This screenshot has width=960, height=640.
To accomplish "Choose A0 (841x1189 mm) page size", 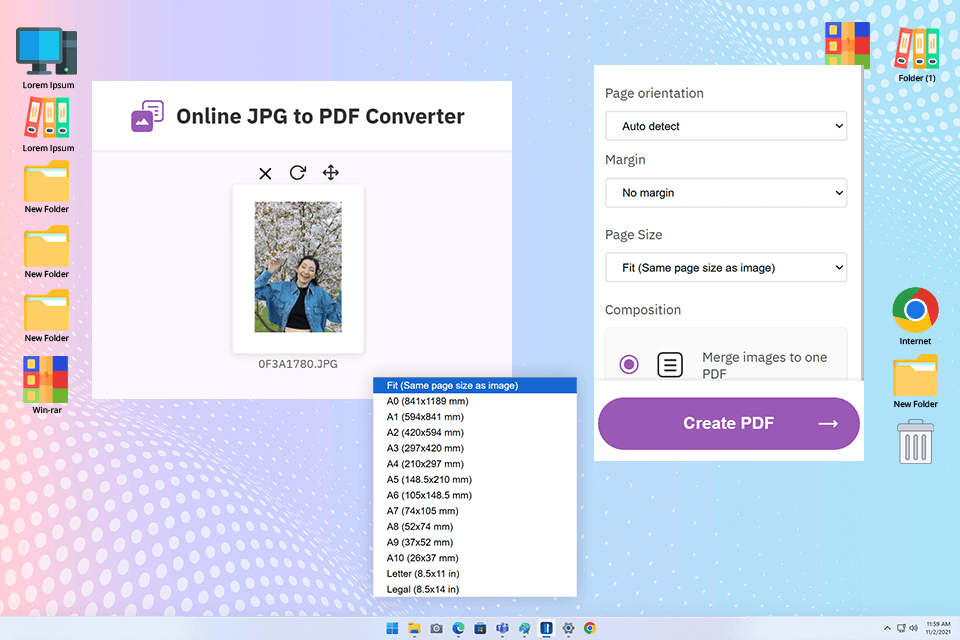I will [x=475, y=401].
